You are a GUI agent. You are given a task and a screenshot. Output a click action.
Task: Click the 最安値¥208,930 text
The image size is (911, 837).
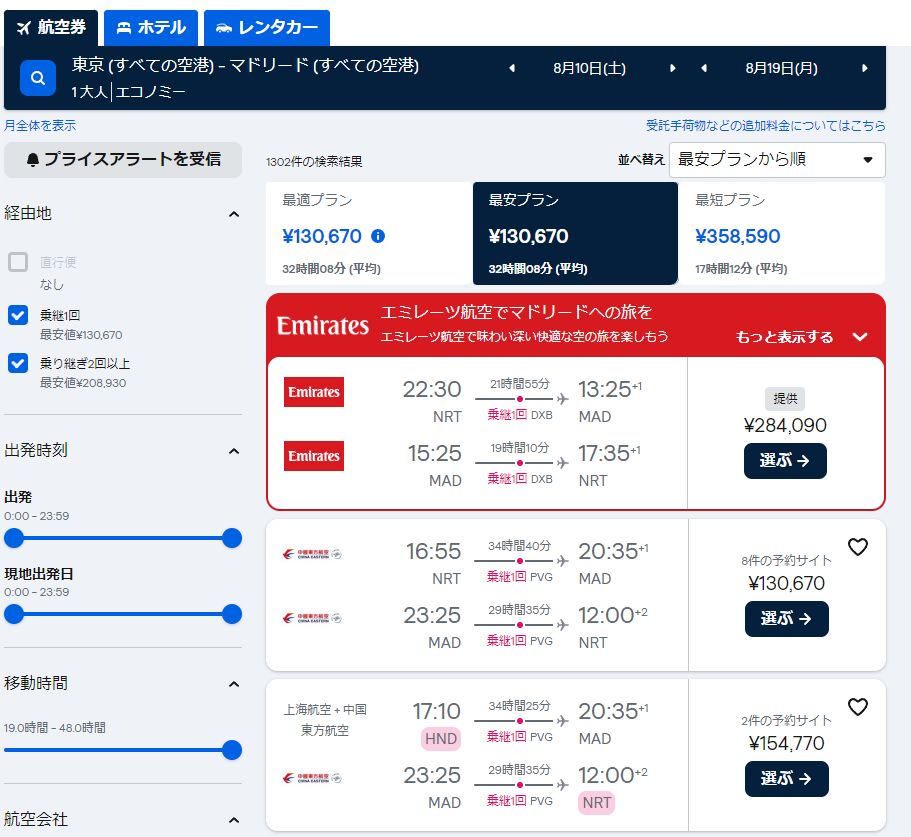tap(83, 383)
